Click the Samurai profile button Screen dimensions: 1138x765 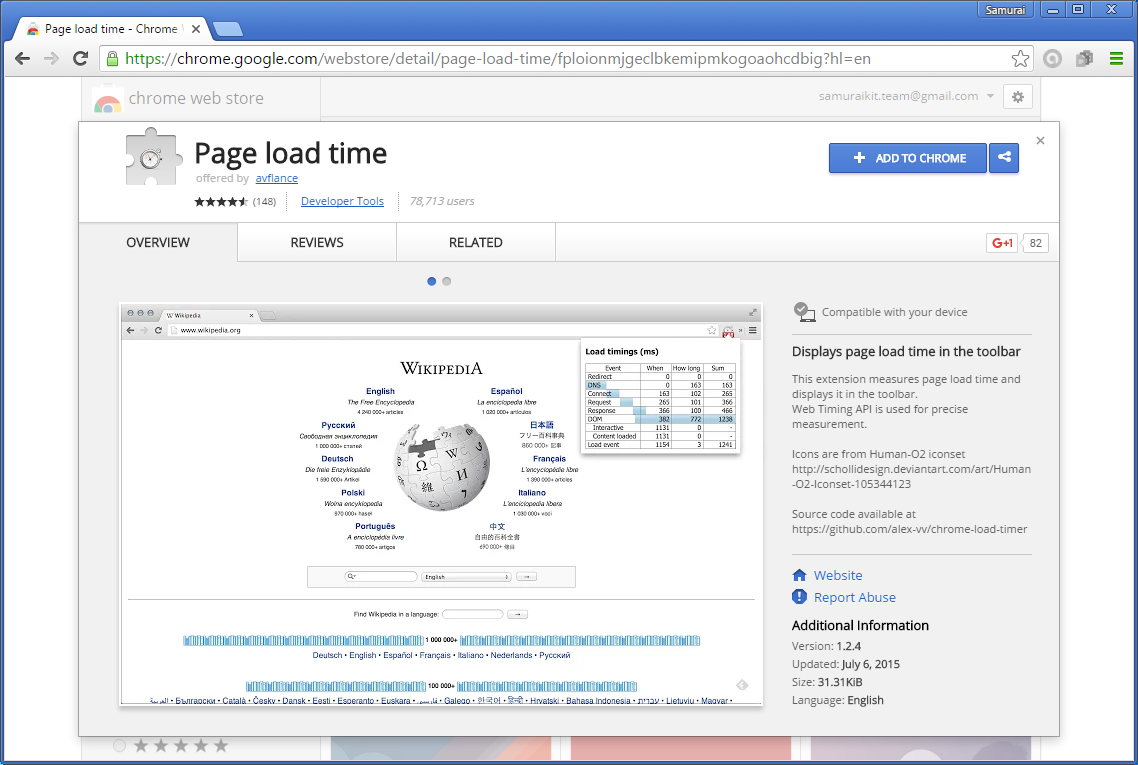click(x=1005, y=9)
